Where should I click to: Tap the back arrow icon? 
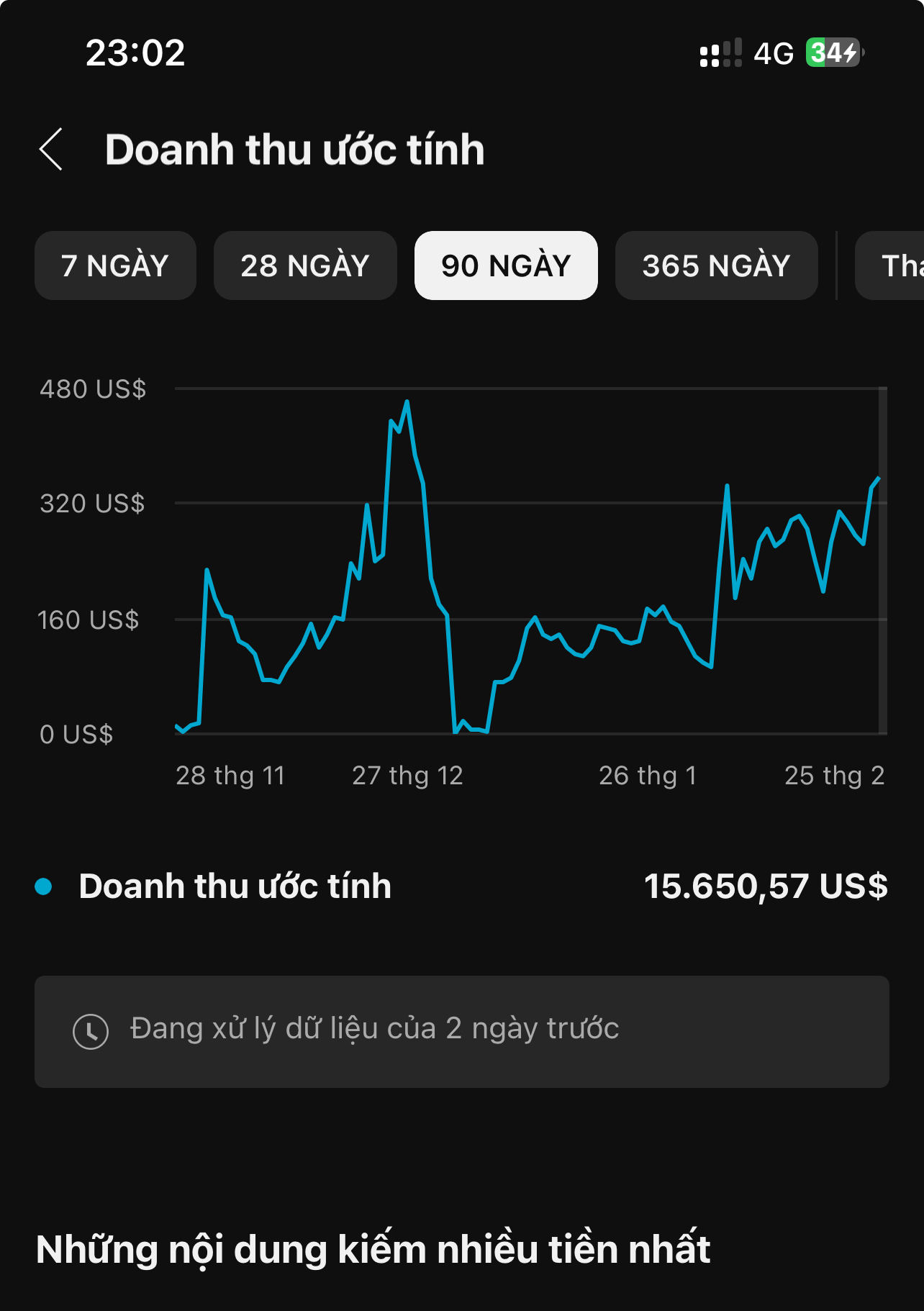click(x=51, y=150)
